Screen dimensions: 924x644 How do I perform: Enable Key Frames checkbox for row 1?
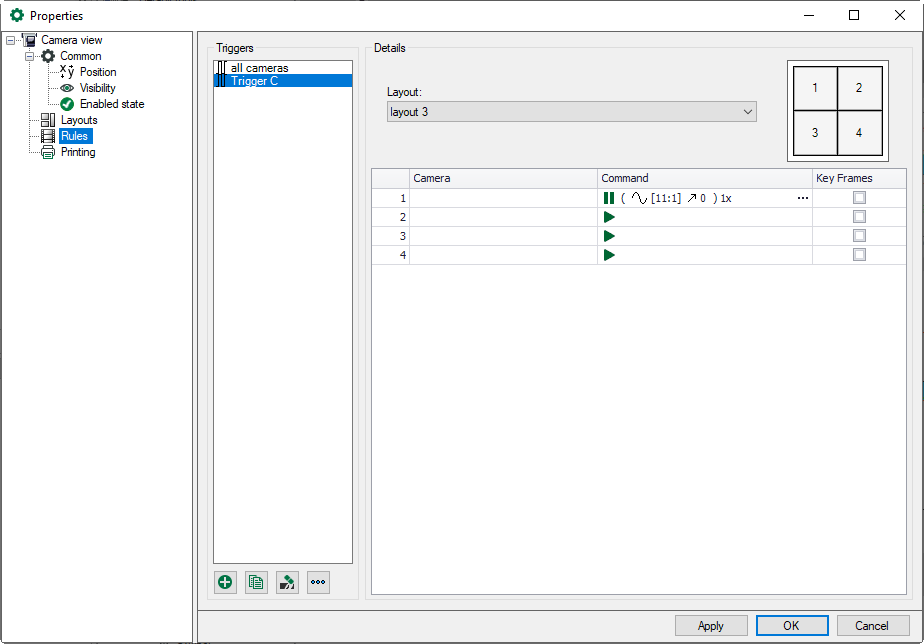point(859,198)
